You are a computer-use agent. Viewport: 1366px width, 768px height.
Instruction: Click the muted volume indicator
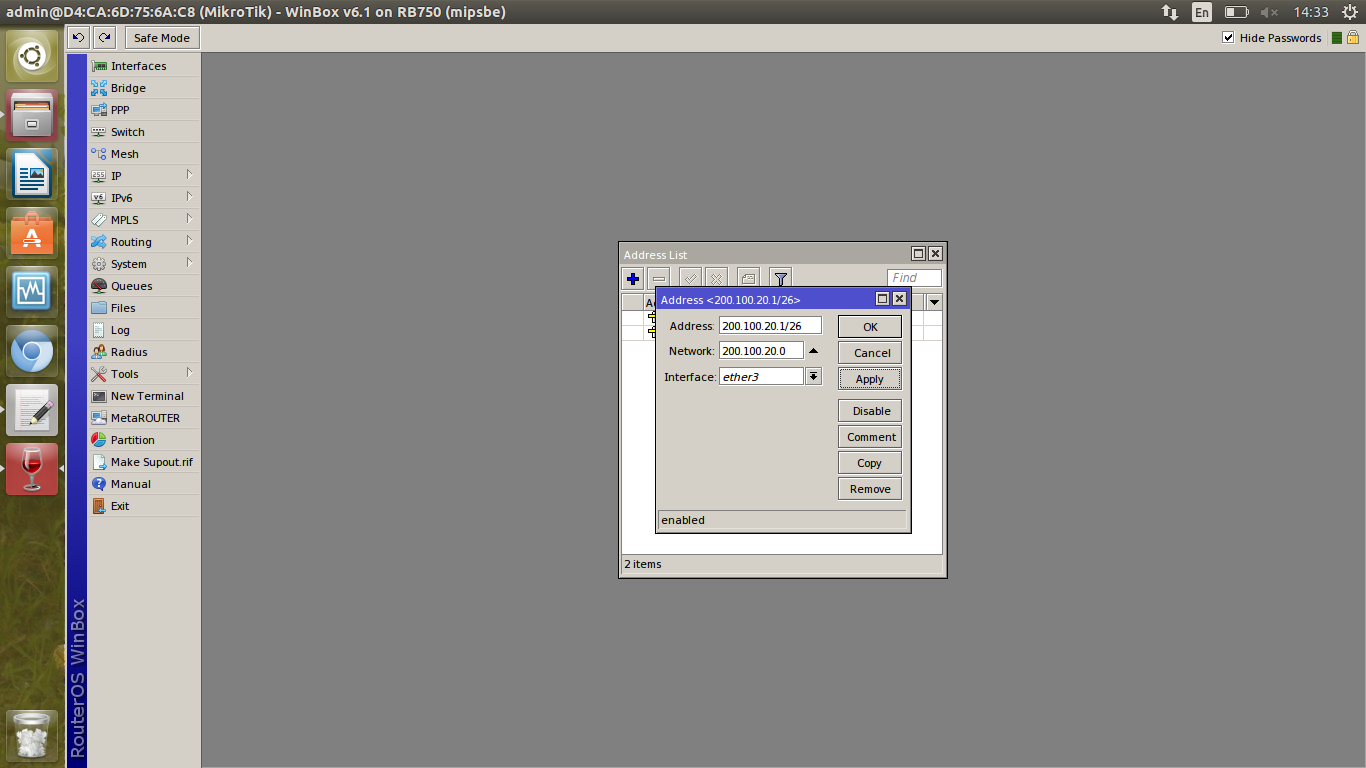pyautogui.click(x=1269, y=12)
